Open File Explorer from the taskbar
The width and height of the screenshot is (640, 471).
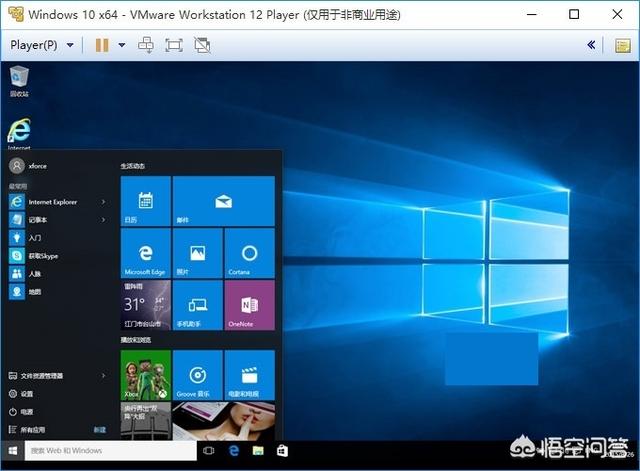[x=258, y=451]
